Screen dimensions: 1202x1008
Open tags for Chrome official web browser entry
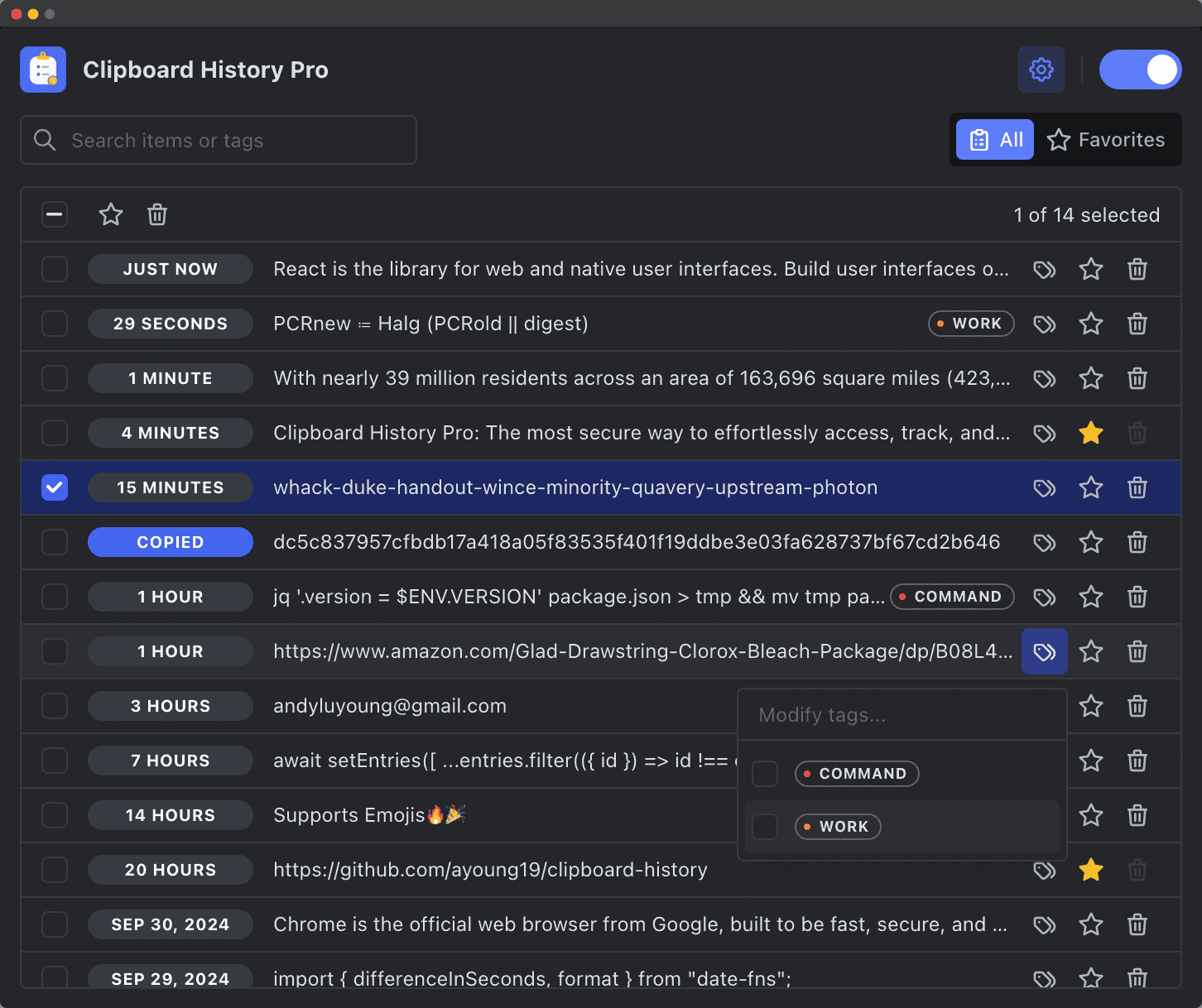(x=1045, y=924)
